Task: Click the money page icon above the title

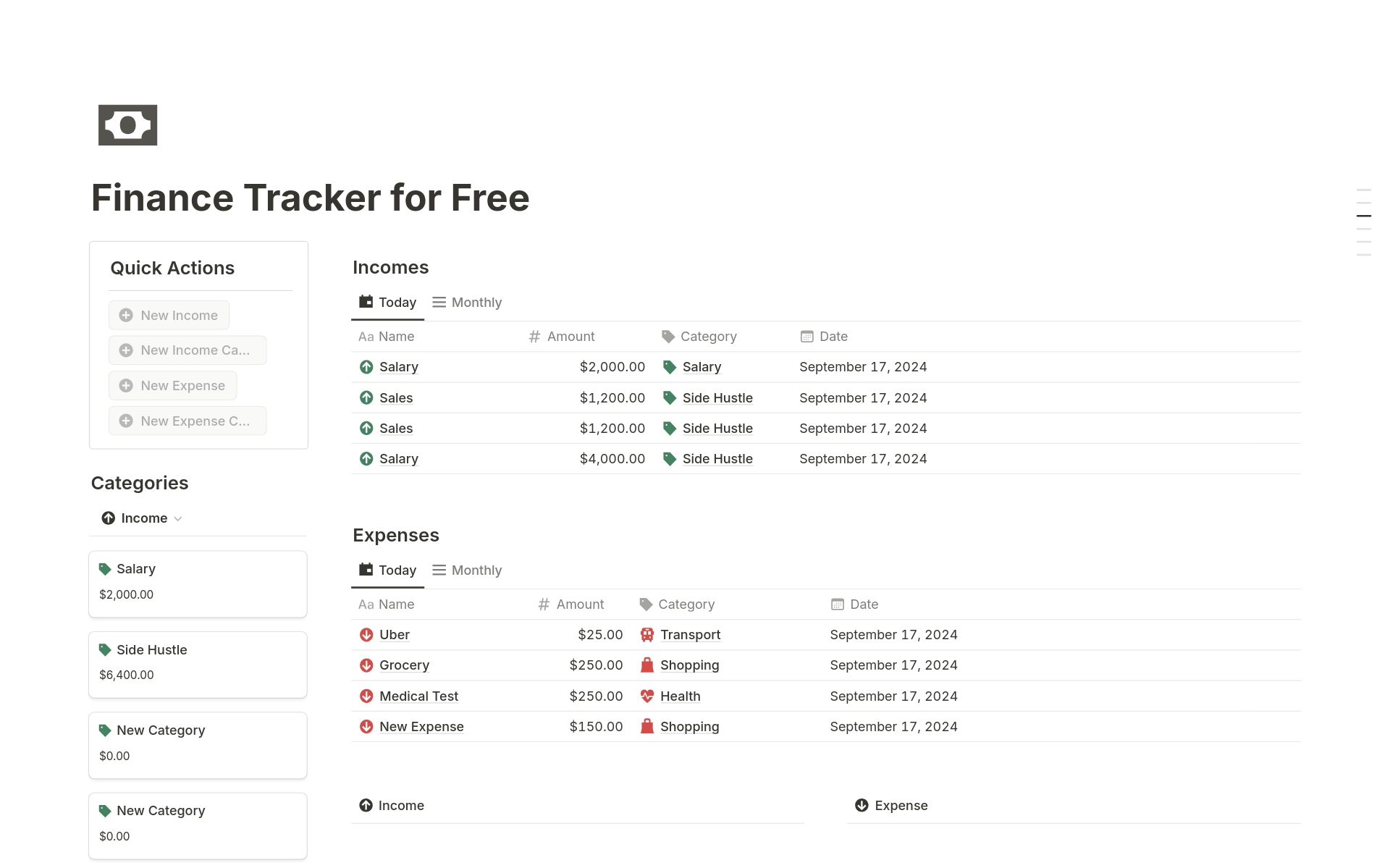Action: coord(127,125)
